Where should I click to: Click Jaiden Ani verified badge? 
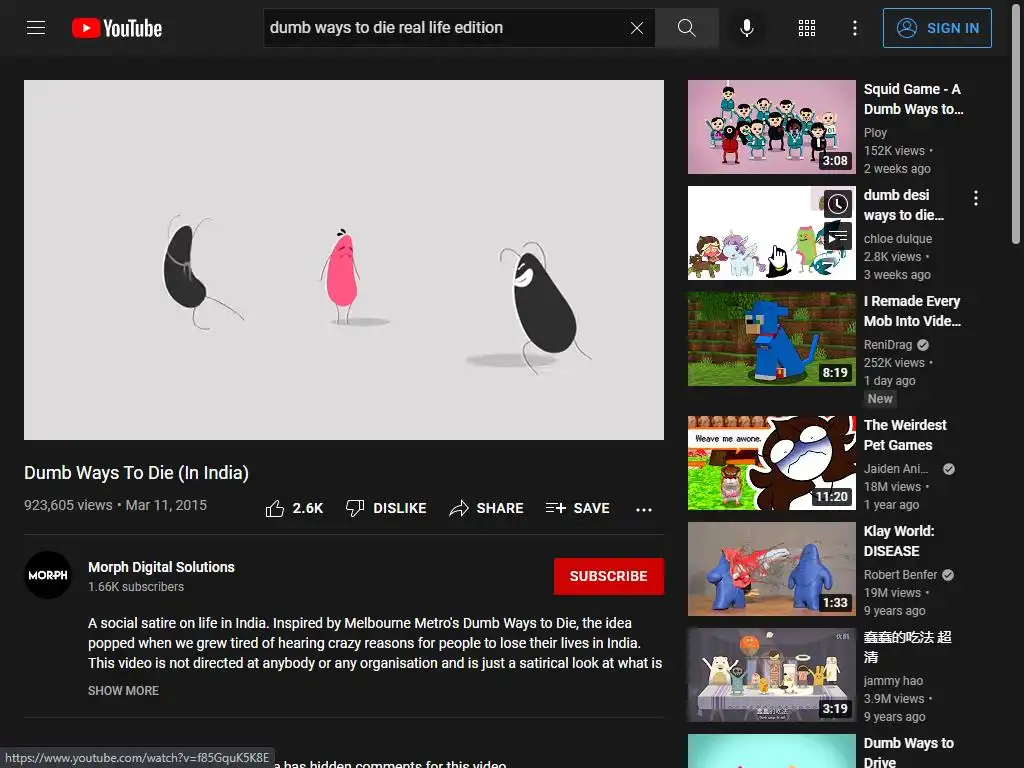coord(949,469)
